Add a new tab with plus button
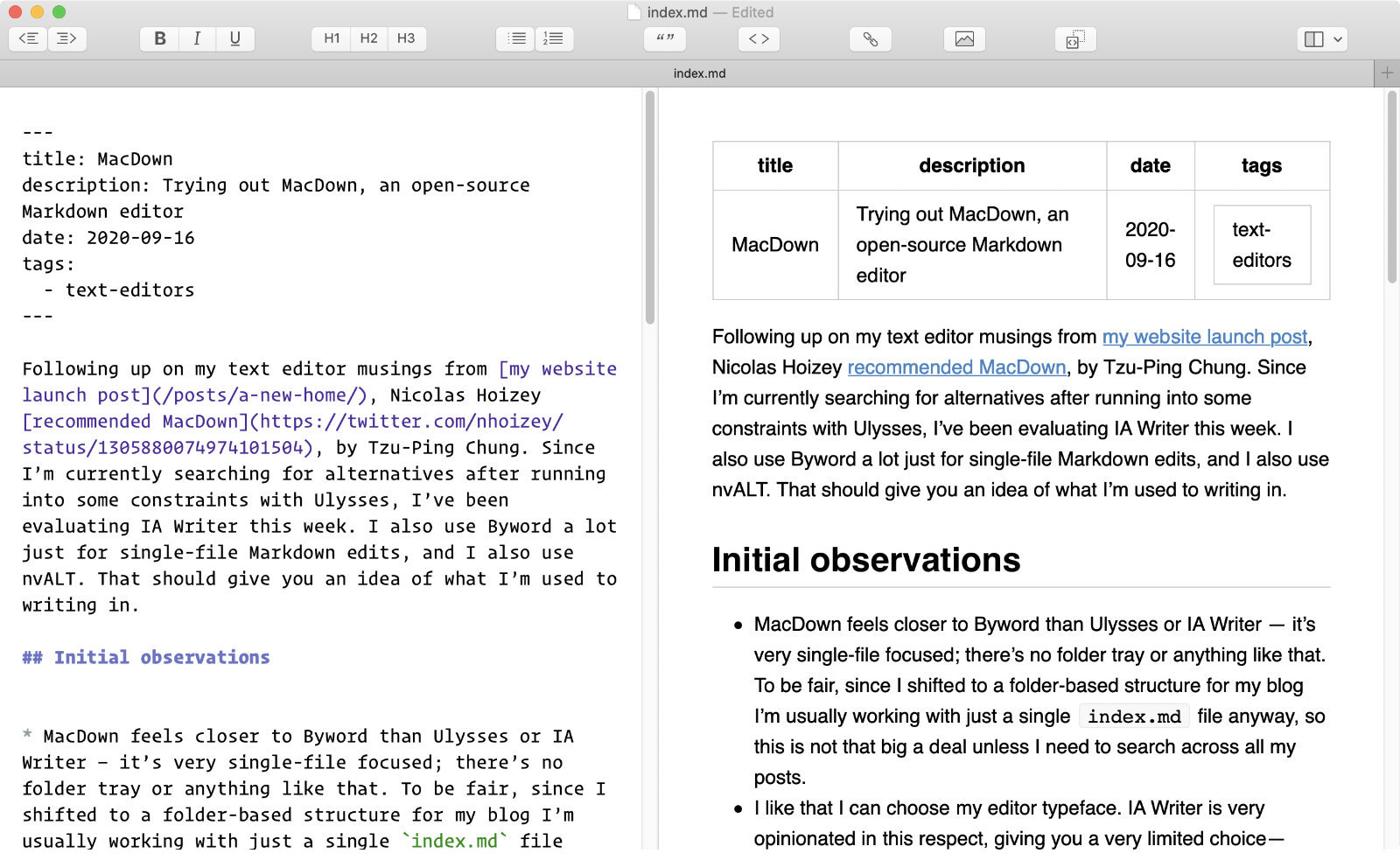1400x867 pixels. coord(1386,73)
